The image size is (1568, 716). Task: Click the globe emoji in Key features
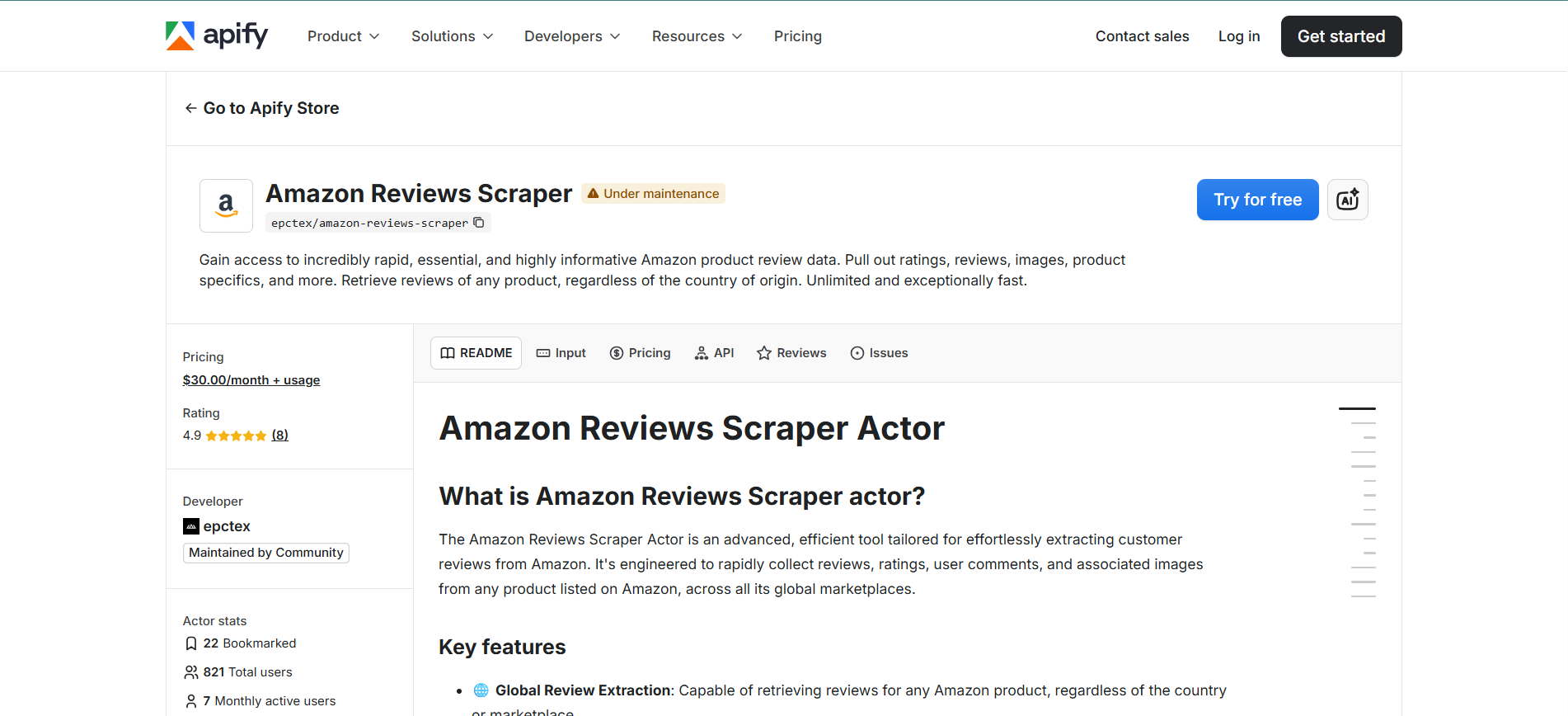tap(481, 690)
